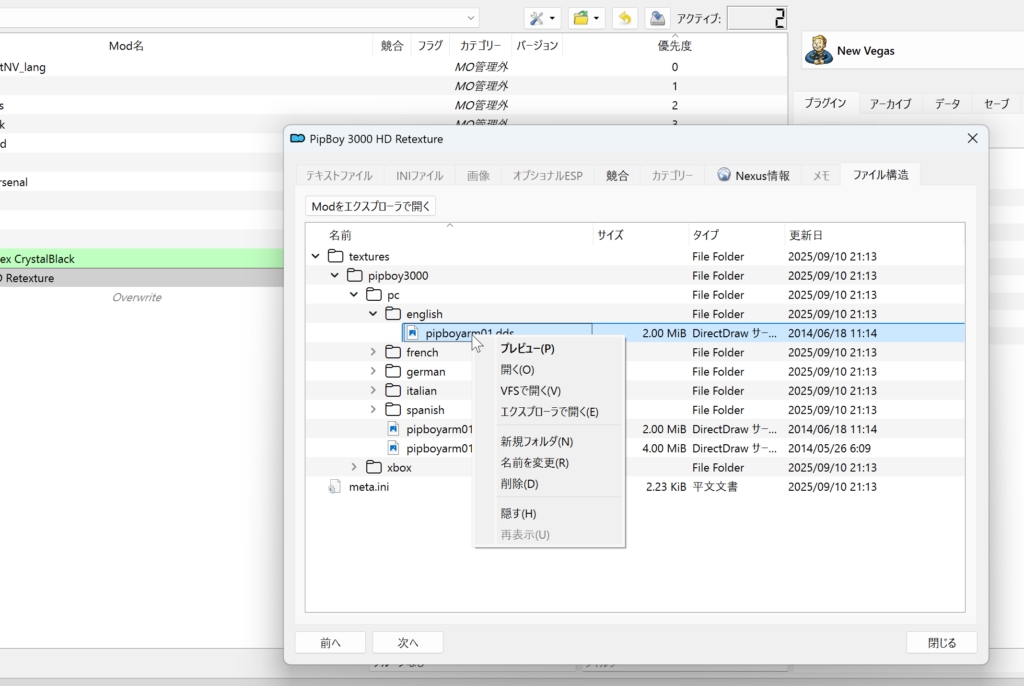The width and height of the screenshot is (1024, 686).
Task: Click the 閉じる button
Action: (x=941, y=642)
